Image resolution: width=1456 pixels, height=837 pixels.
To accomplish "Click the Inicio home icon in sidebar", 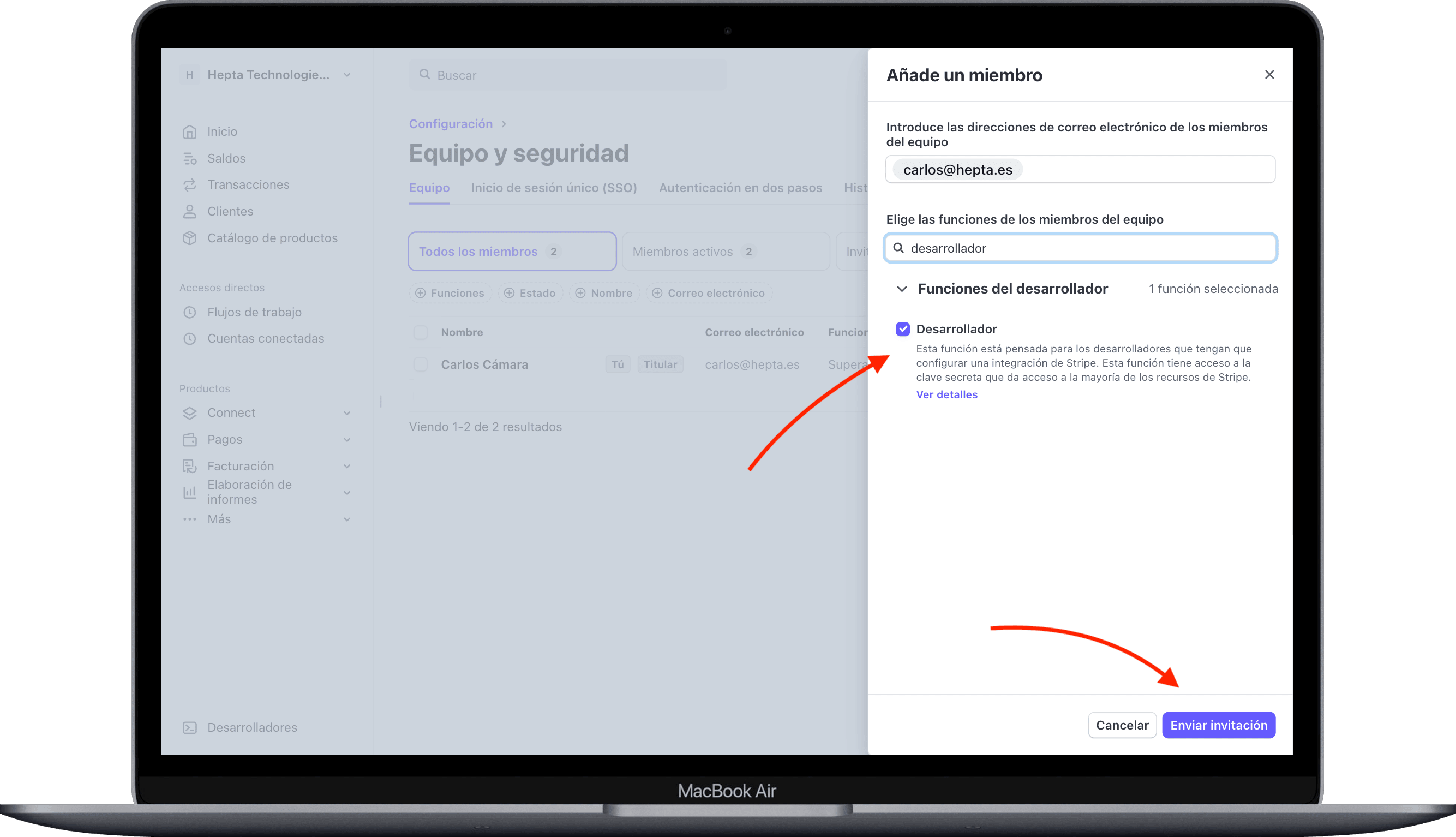I will coord(190,131).
